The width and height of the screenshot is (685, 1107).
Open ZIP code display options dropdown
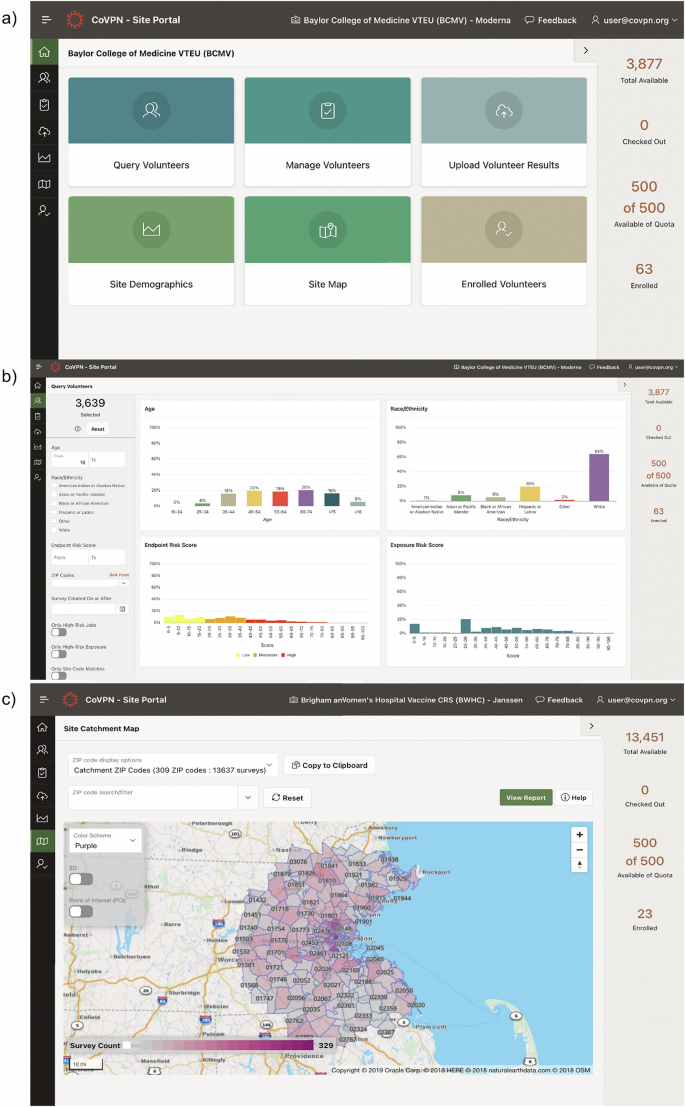(172, 765)
